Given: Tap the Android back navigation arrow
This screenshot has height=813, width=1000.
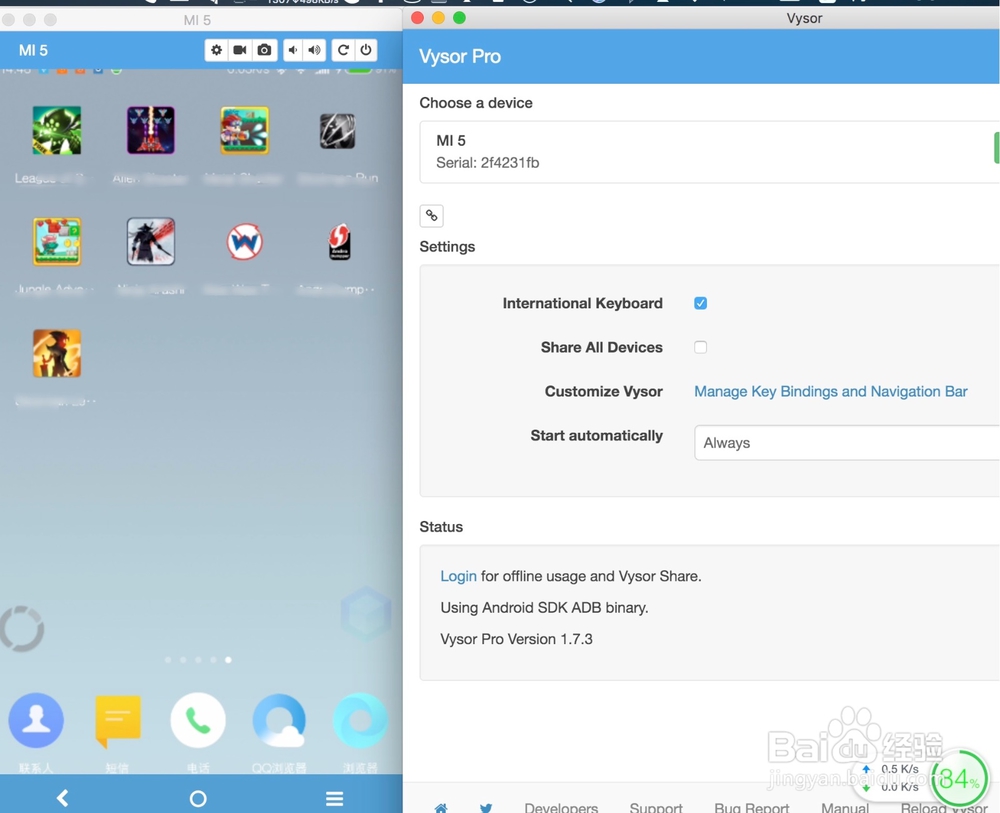Looking at the screenshot, I should (x=62, y=798).
